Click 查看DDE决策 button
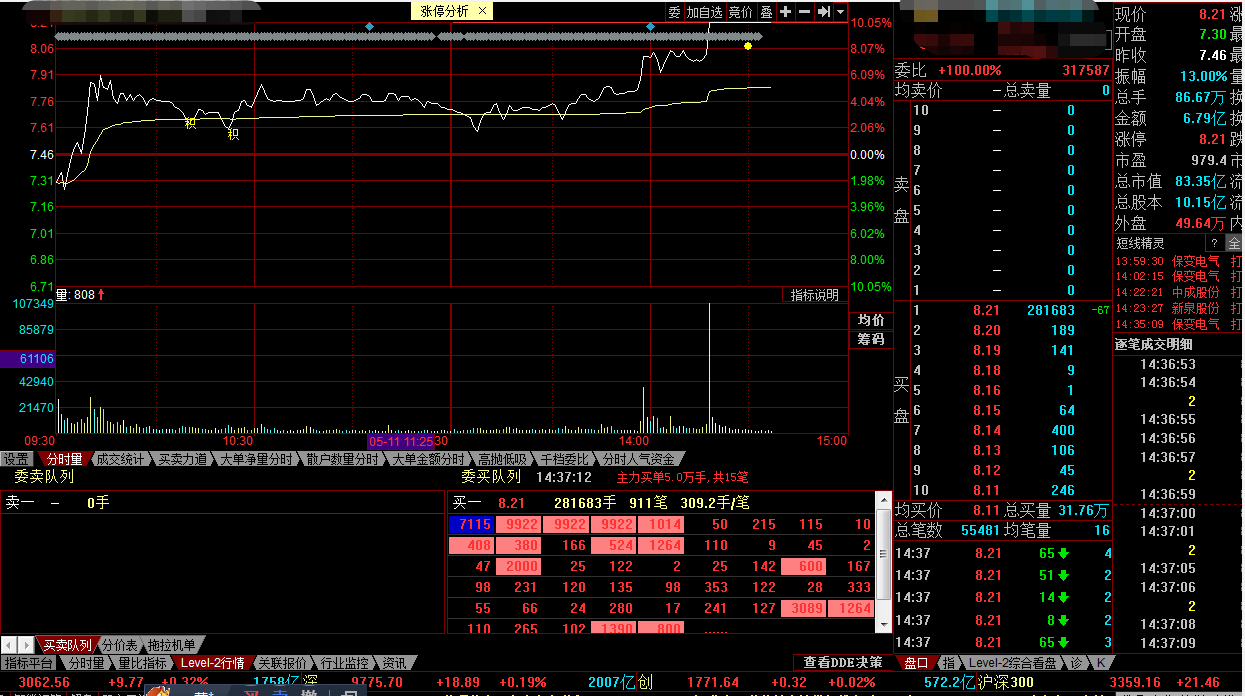This screenshot has width=1245, height=696. click(x=842, y=663)
